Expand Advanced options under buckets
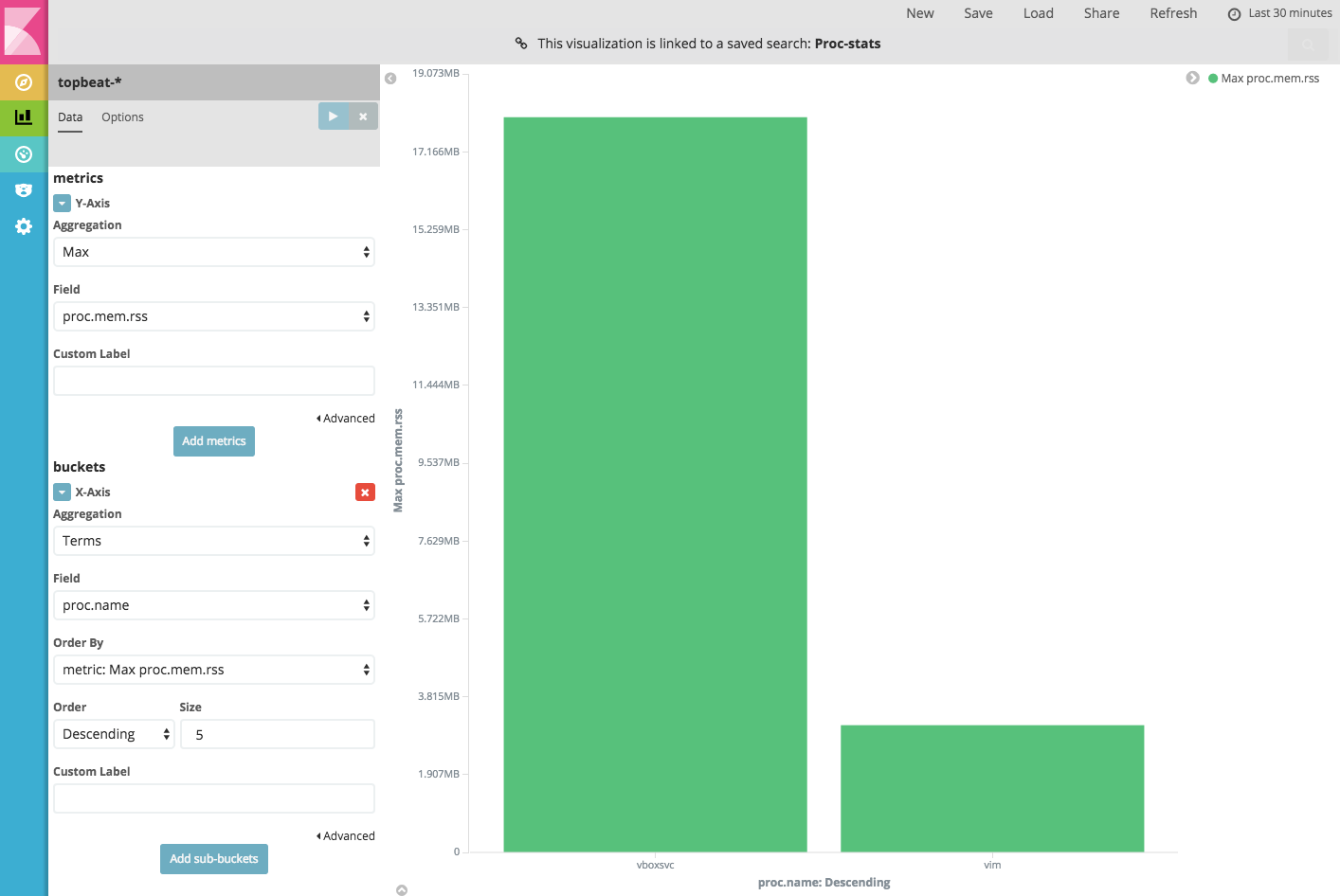This screenshot has width=1340, height=896. (x=346, y=836)
